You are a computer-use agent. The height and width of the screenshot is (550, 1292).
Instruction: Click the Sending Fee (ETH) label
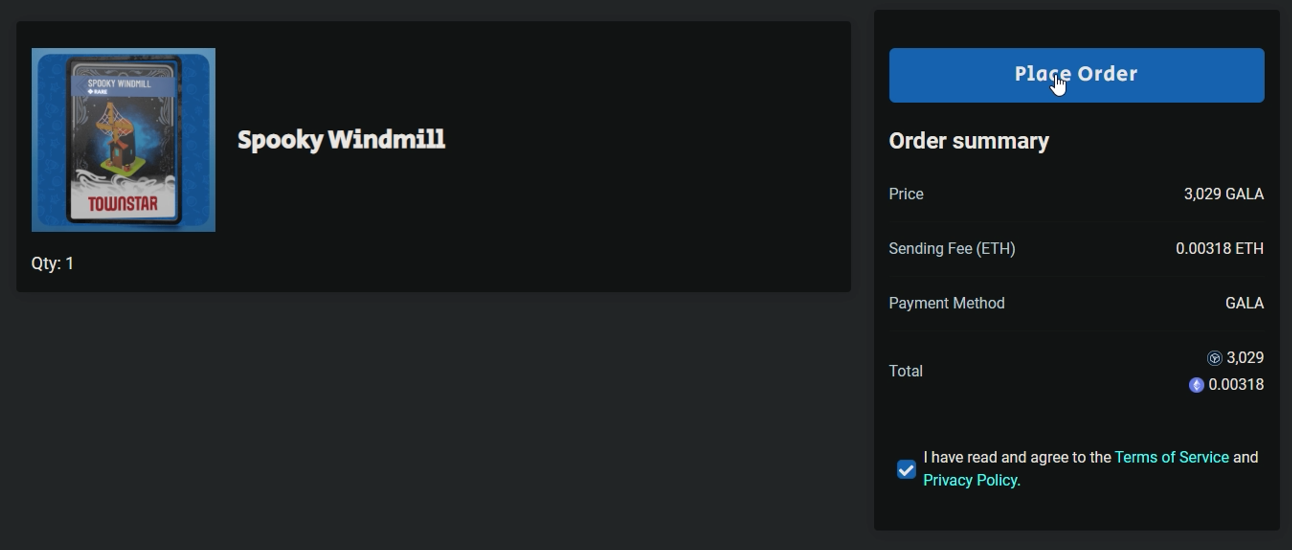click(952, 248)
